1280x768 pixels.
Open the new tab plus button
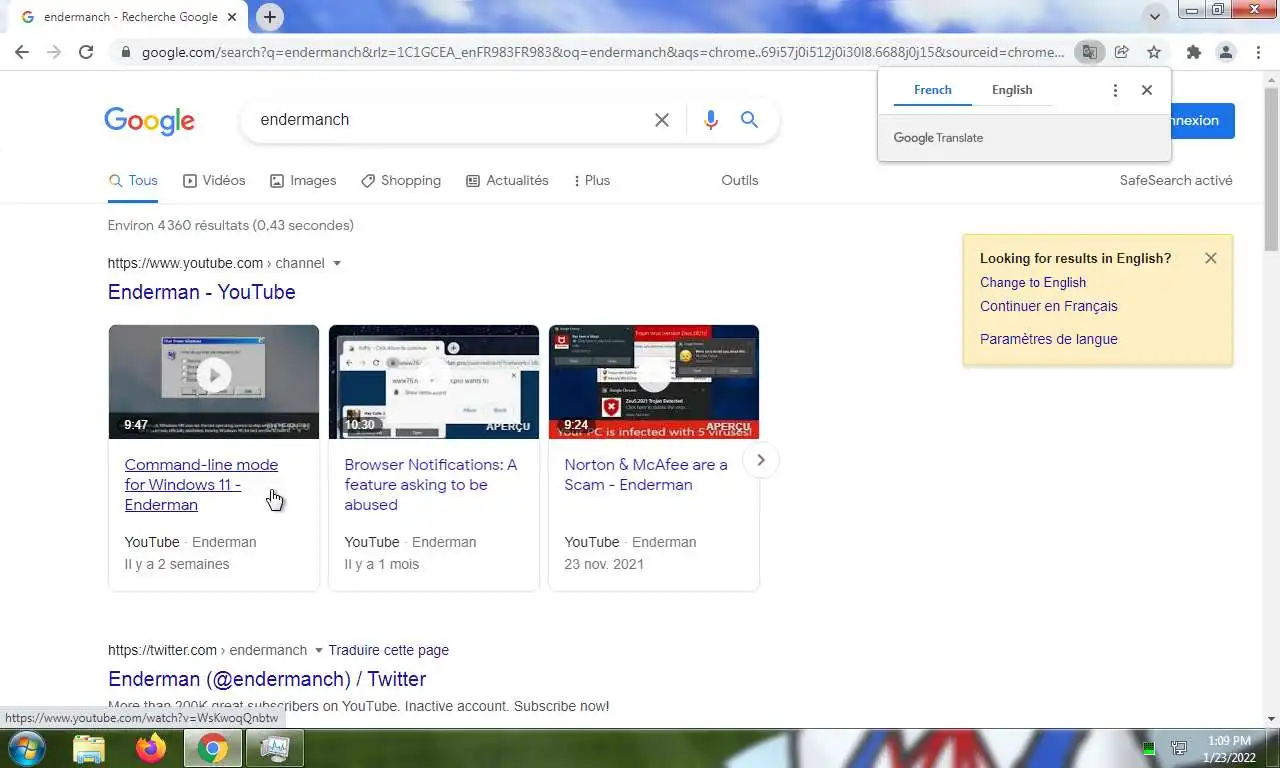[269, 17]
